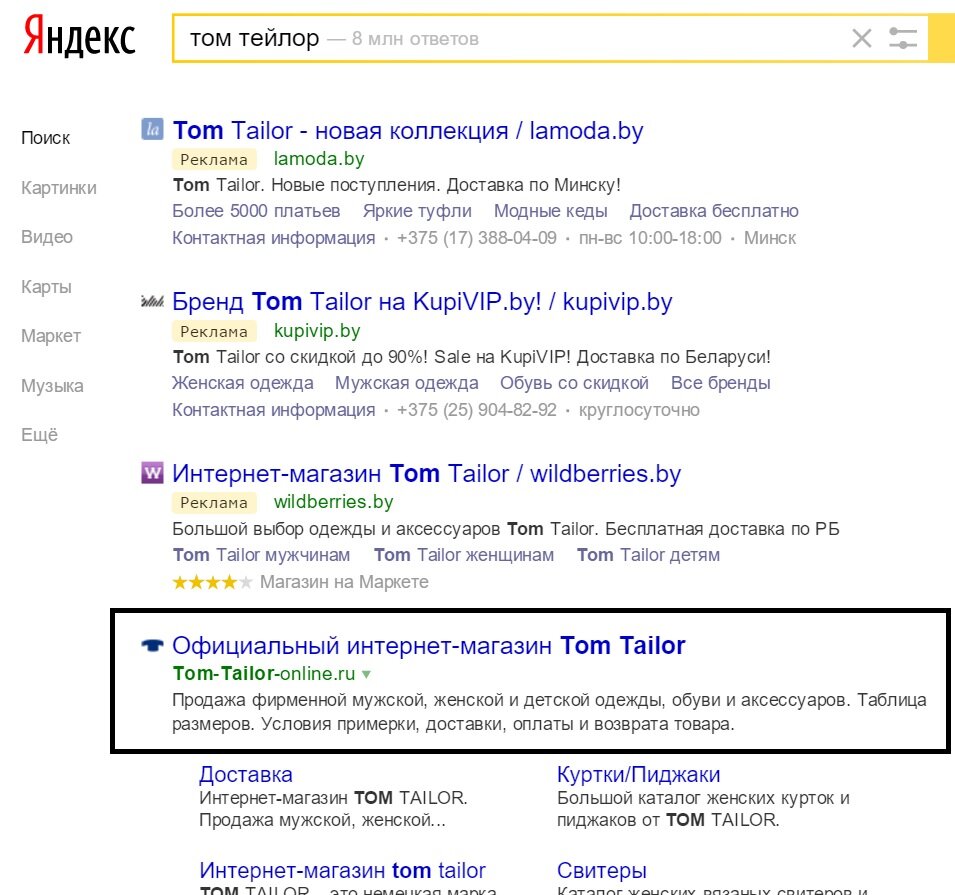Expand the Ещё sidebar menu
The height and width of the screenshot is (895, 955).
click(46, 434)
